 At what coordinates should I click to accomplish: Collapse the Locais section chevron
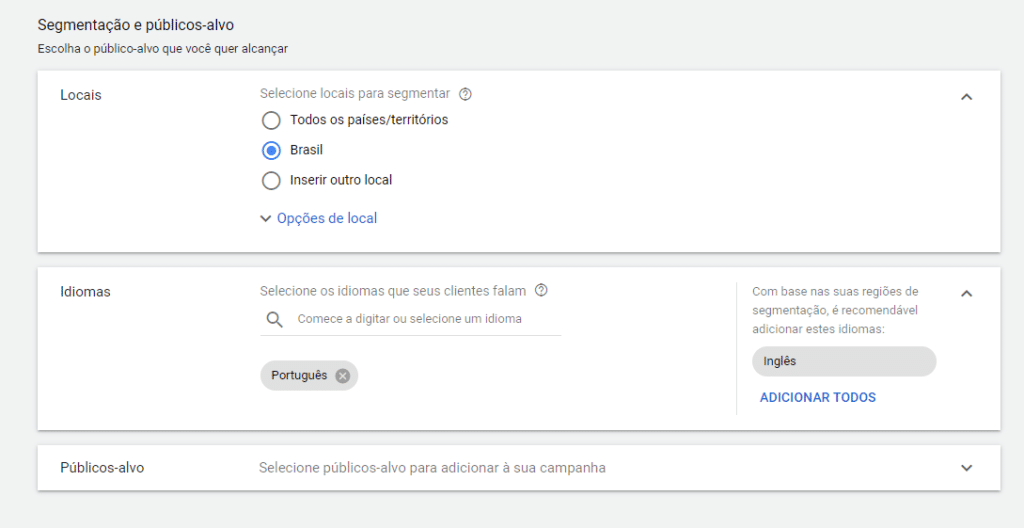pyautogui.click(x=967, y=97)
